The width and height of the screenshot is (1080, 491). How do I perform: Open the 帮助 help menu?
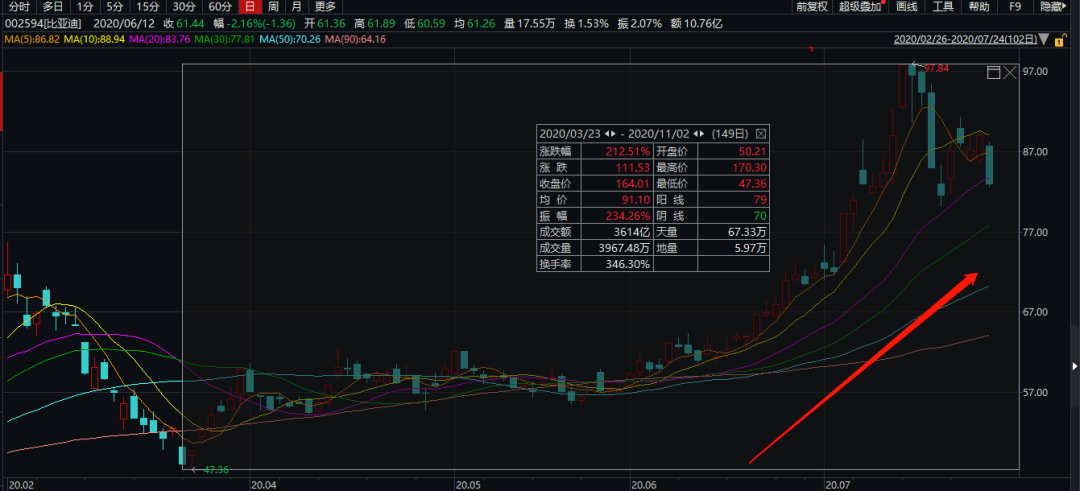pyautogui.click(x=978, y=7)
